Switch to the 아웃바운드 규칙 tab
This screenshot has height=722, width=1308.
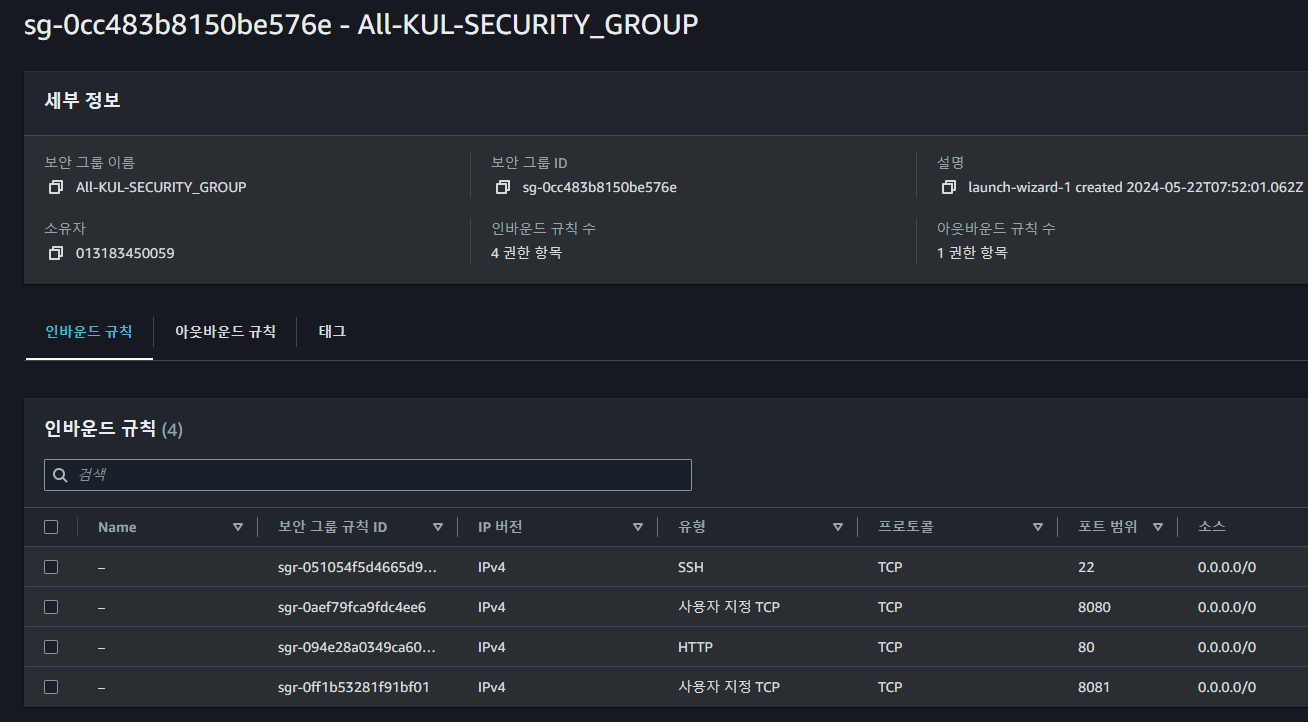[224, 331]
